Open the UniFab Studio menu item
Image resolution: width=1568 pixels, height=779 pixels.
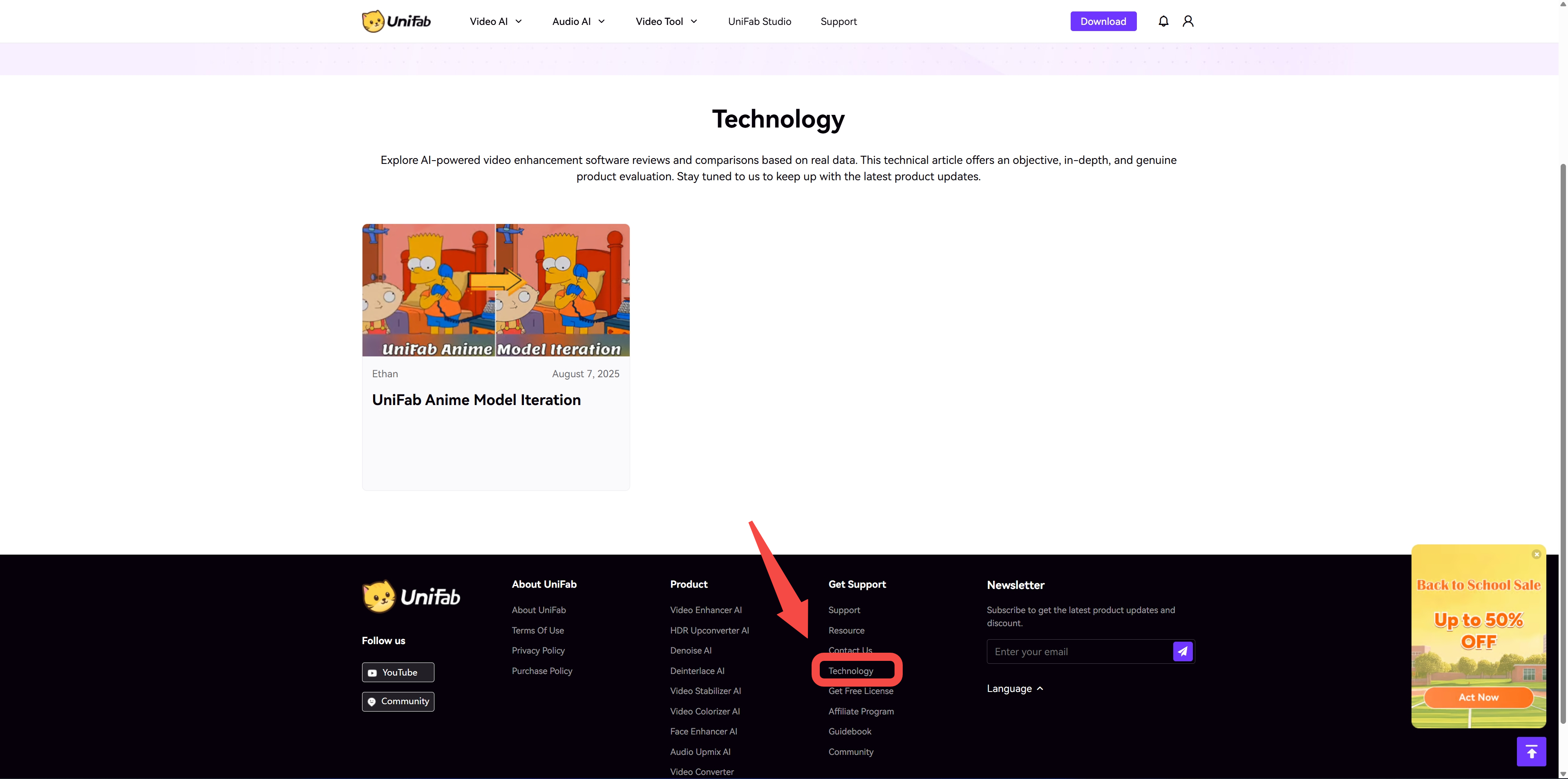(759, 21)
